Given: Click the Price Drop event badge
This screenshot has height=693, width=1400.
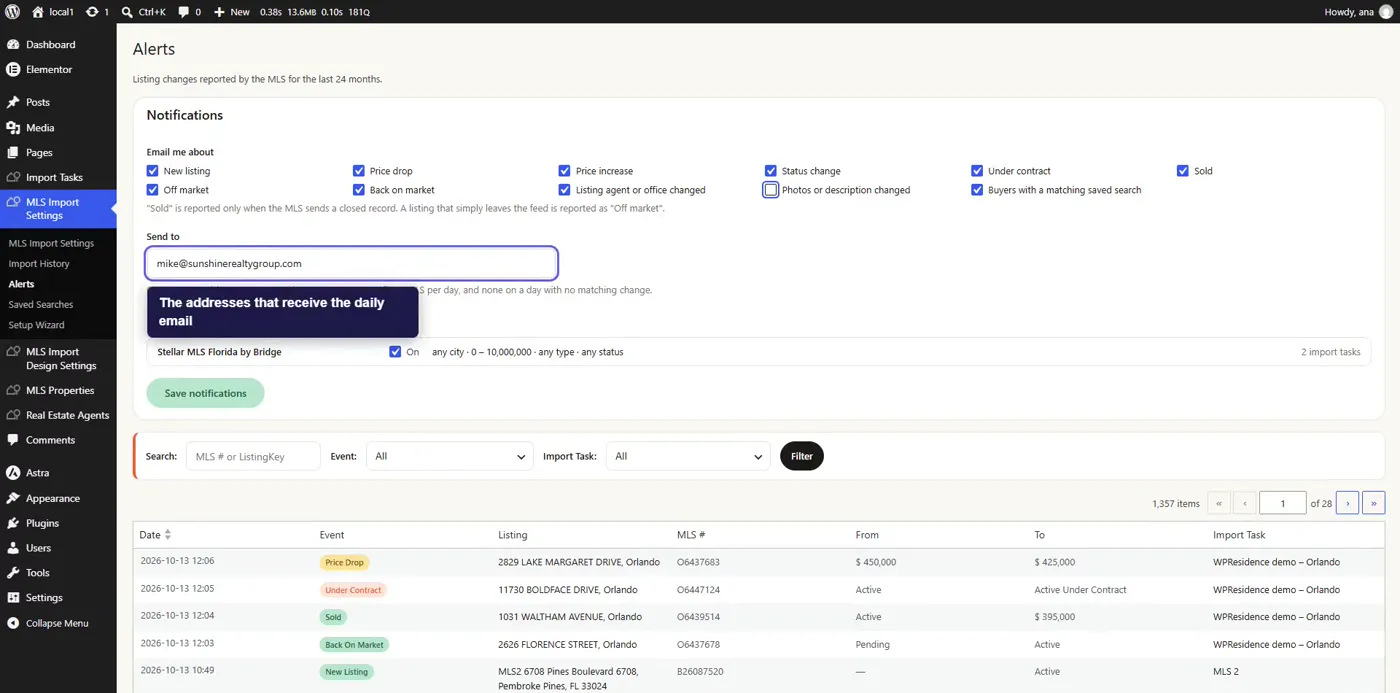Looking at the screenshot, I should coord(344,562).
